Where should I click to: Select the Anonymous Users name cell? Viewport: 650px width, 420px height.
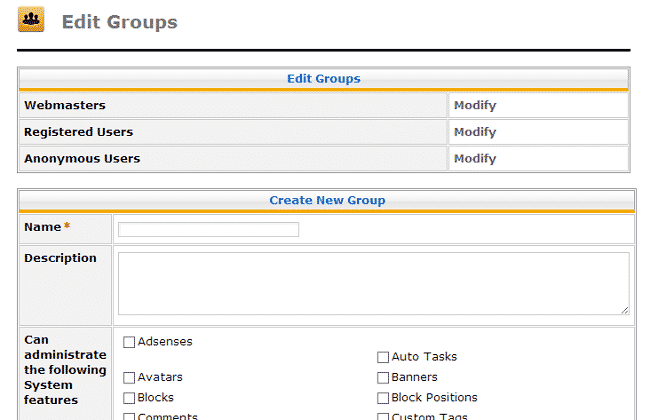[81, 158]
